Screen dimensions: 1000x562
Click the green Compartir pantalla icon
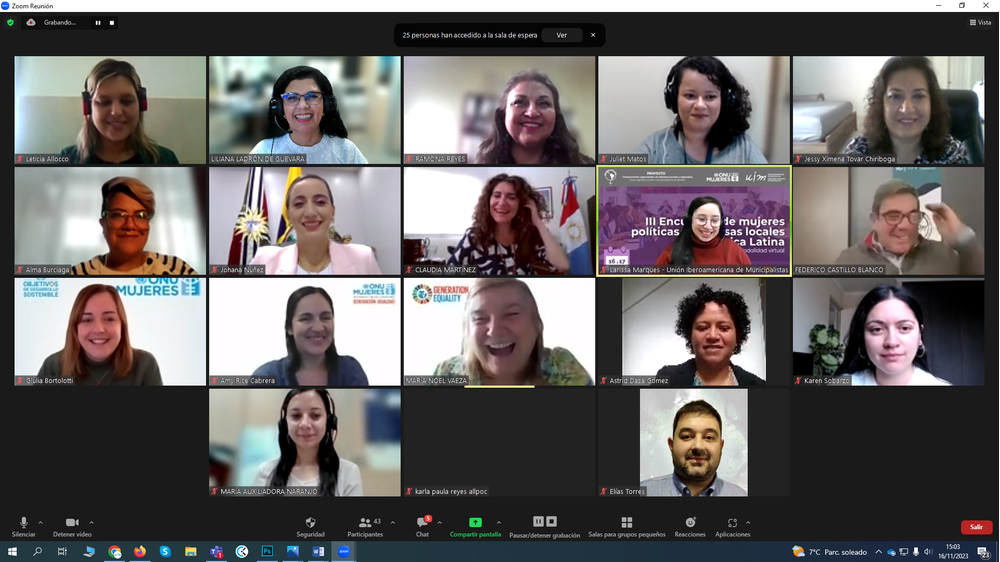click(475, 523)
